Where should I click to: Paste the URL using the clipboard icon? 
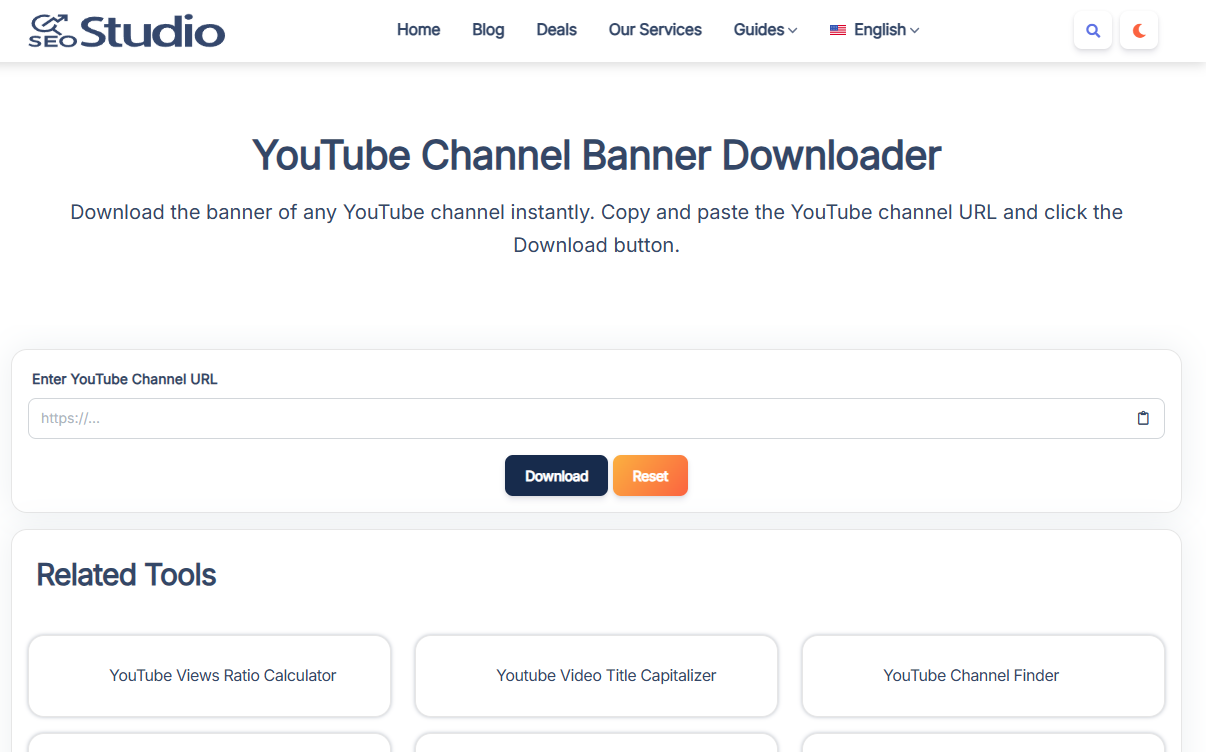click(1143, 419)
